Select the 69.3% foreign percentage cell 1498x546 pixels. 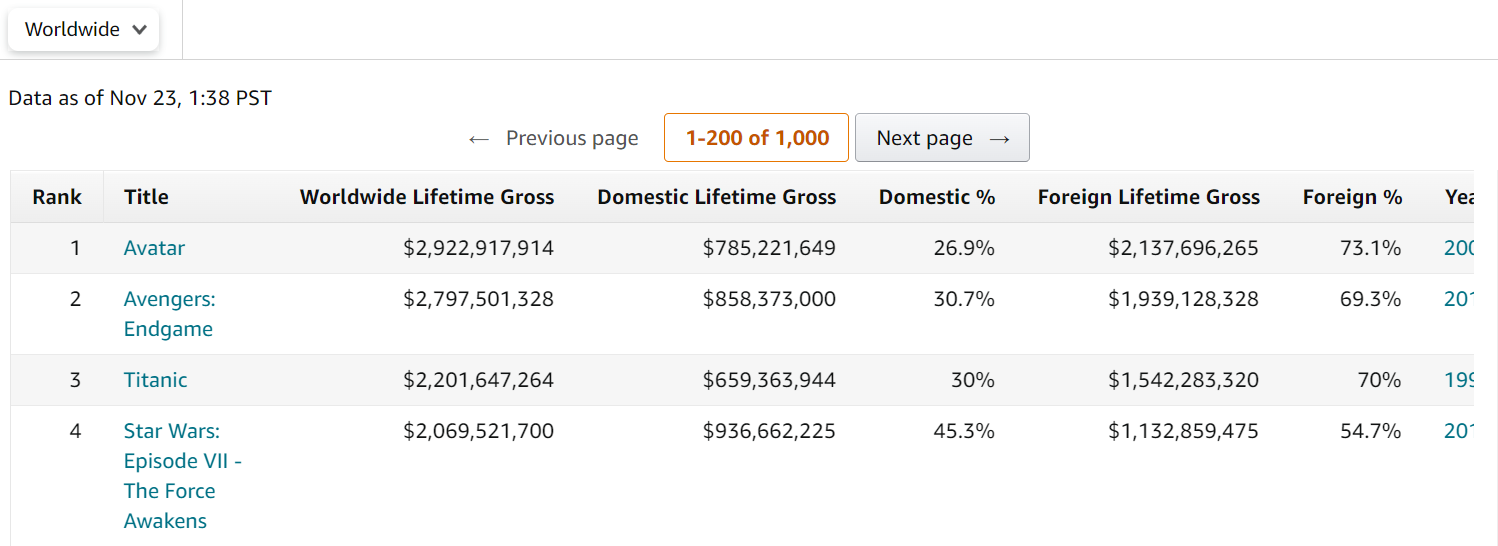coord(1371,299)
